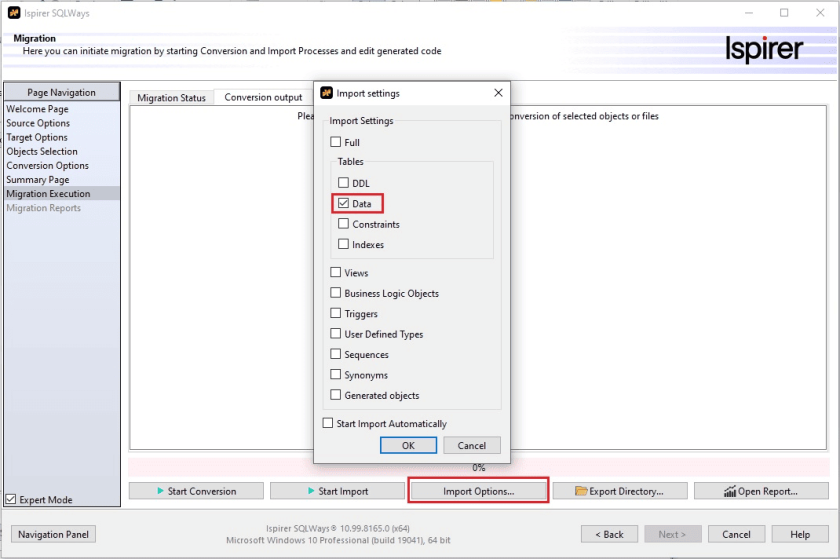Screen dimensions: 840x559
Task: Enable the Full import checkbox
Action: tap(336, 142)
